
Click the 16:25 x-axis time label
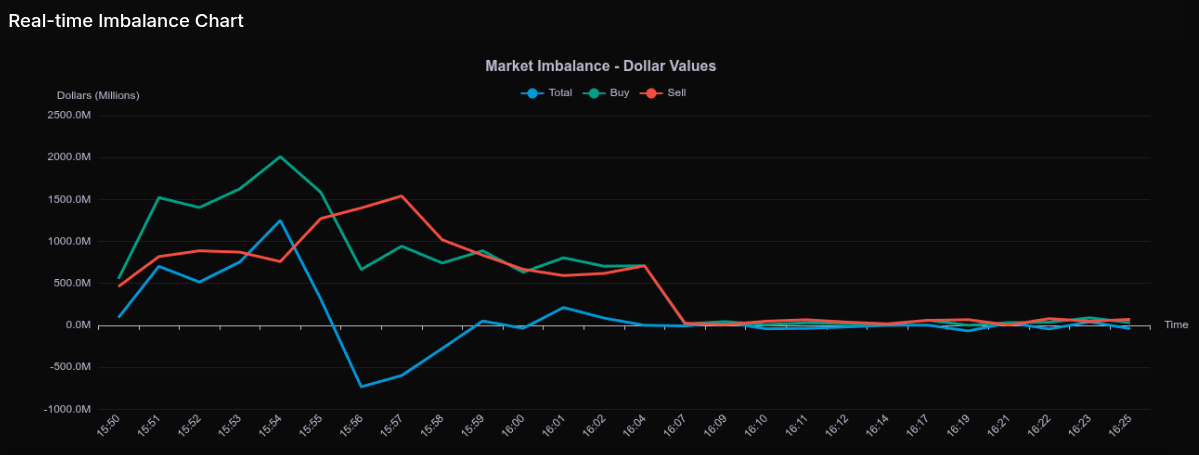1118,427
